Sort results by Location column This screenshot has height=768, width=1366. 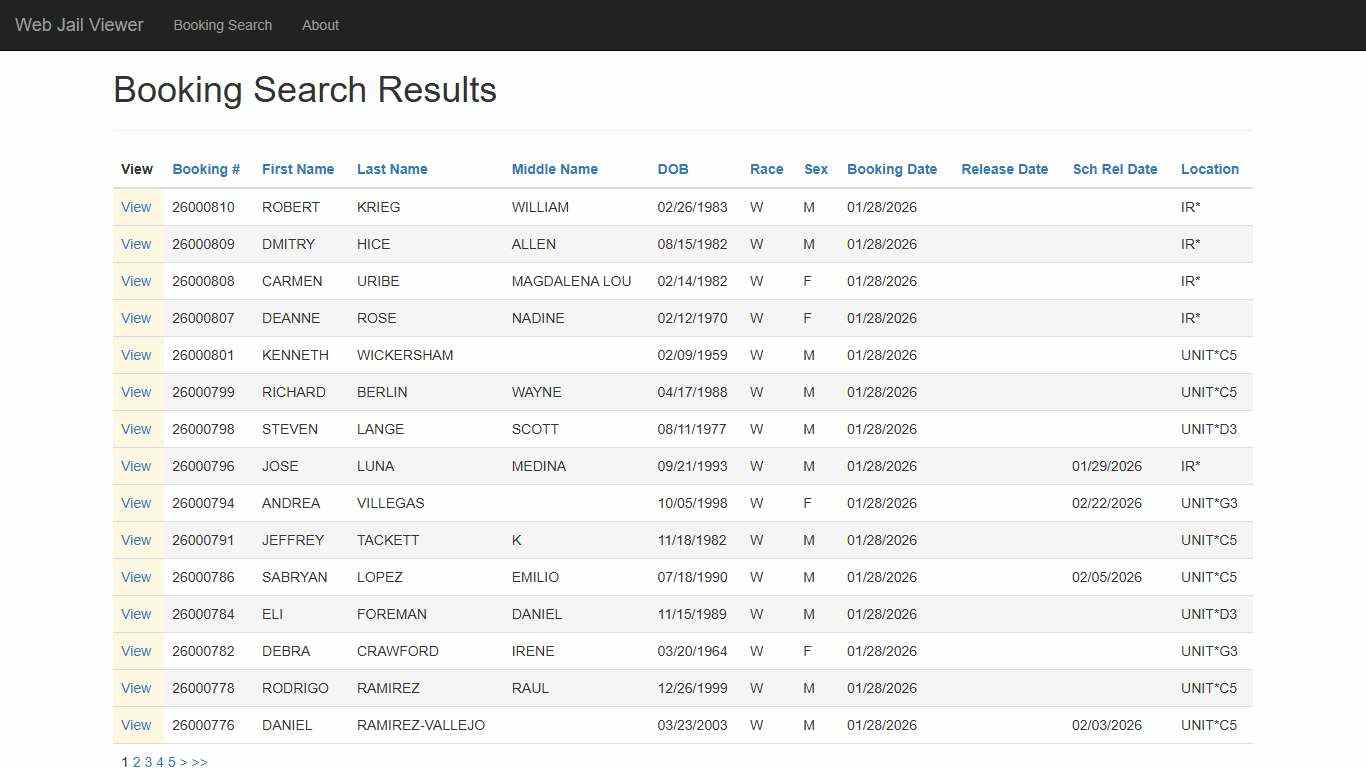(x=1209, y=169)
